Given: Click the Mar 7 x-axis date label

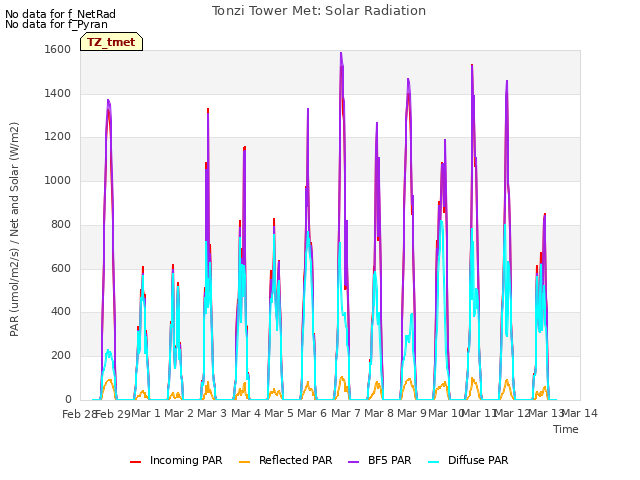Looking at the screenshot, I should (346, 413).
